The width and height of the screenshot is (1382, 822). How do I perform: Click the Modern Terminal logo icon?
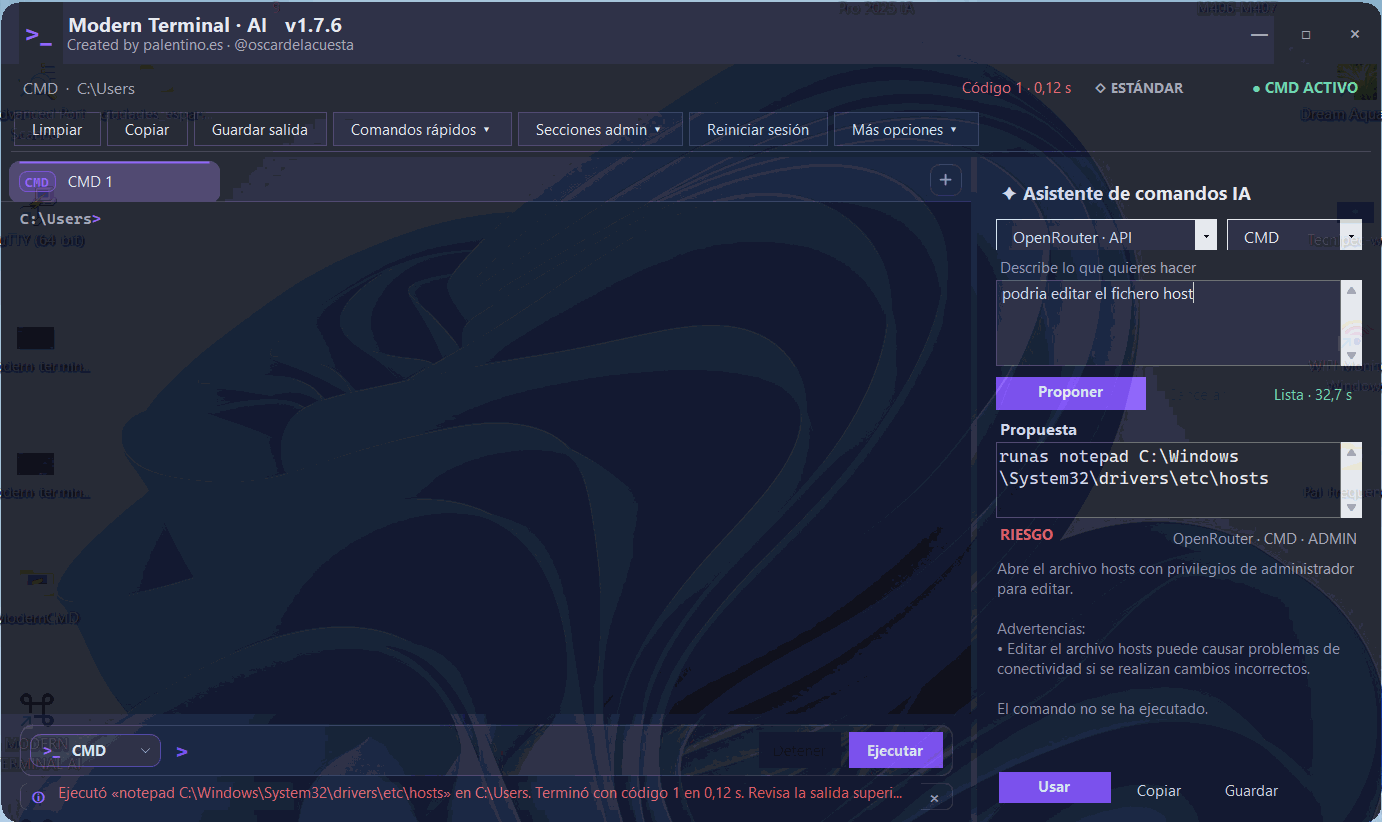[38, 36]
